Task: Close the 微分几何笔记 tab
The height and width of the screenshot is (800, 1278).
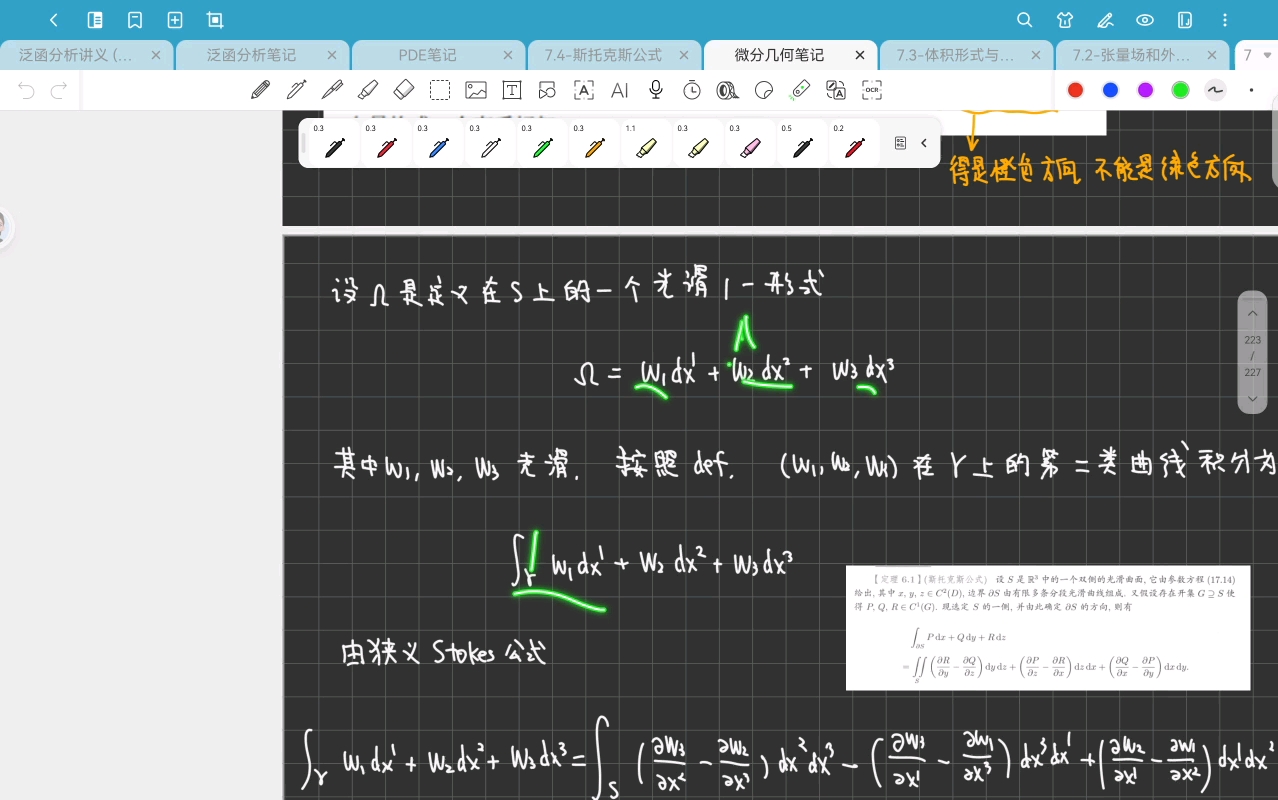Action: (860, 55)
